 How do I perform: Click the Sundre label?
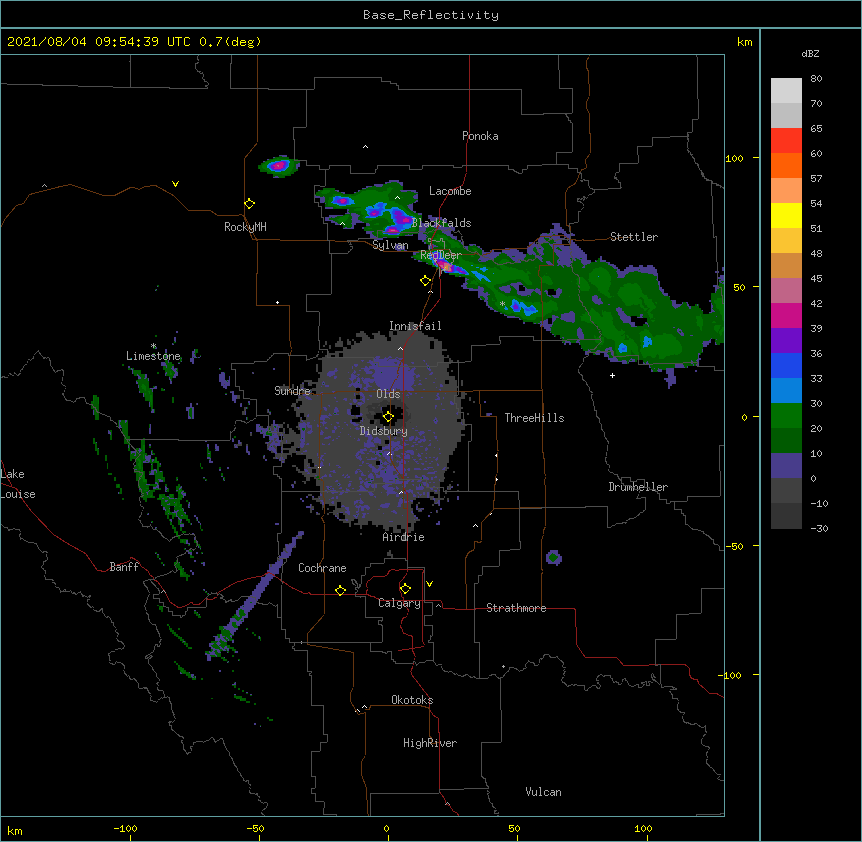point(292,391)
